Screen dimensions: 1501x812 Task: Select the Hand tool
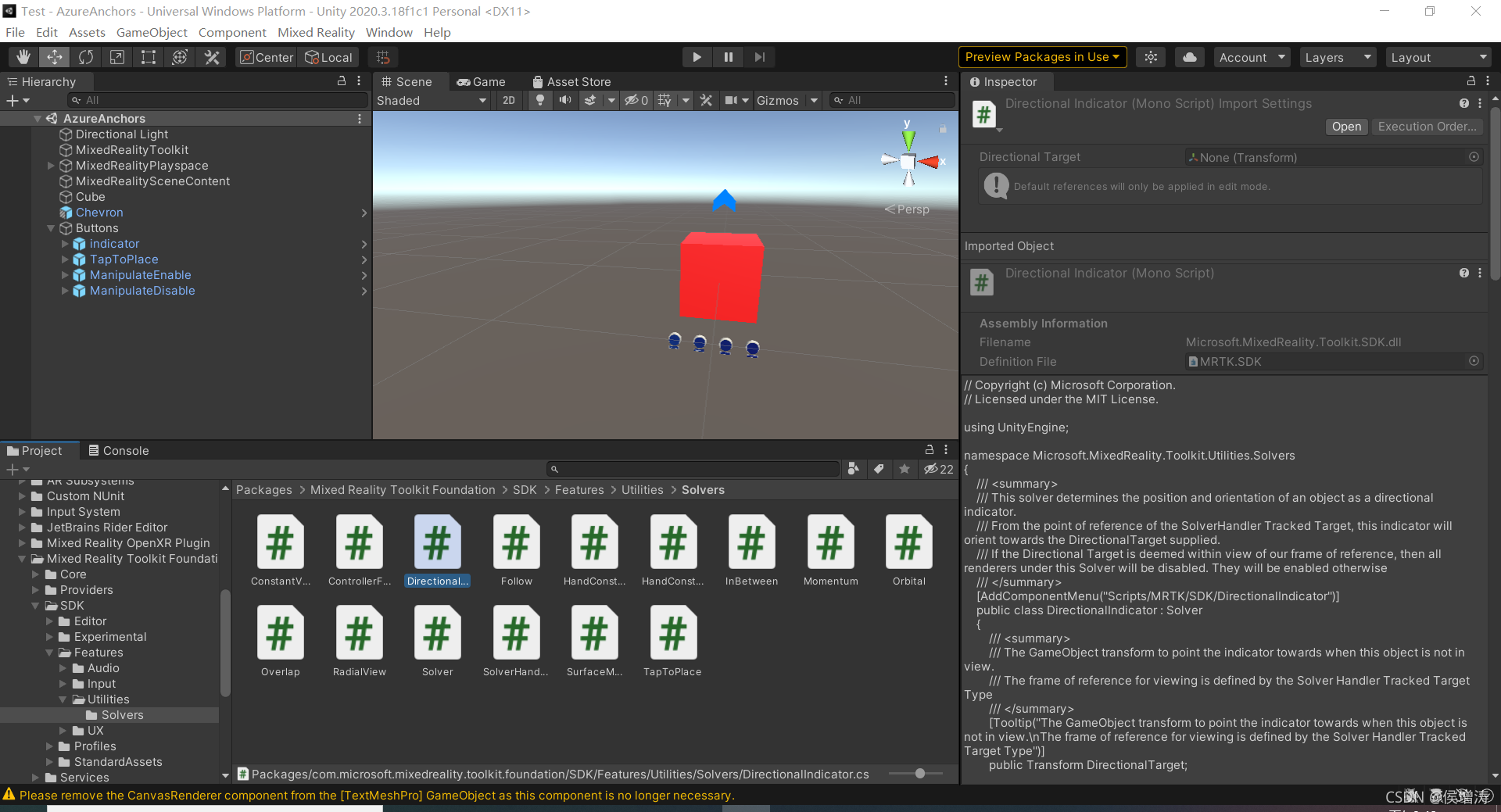23,57
